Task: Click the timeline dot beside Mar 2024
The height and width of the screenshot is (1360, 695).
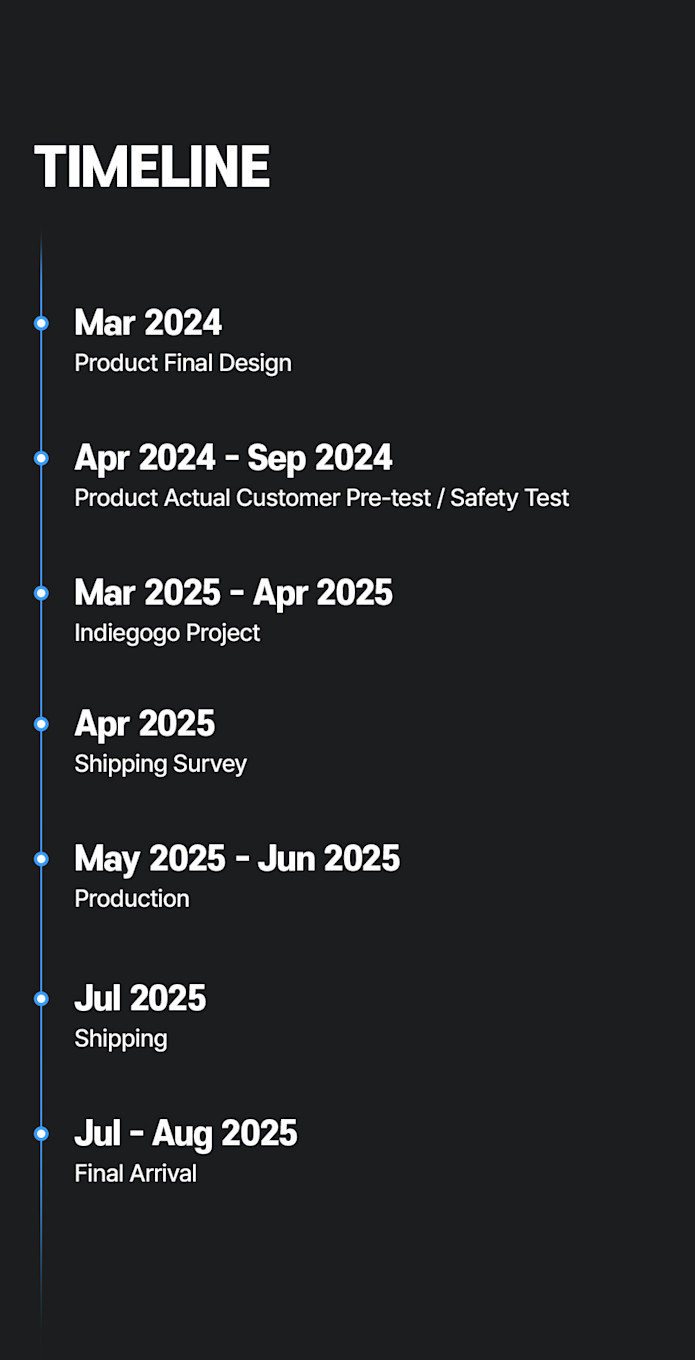Action: coord(41,323)
